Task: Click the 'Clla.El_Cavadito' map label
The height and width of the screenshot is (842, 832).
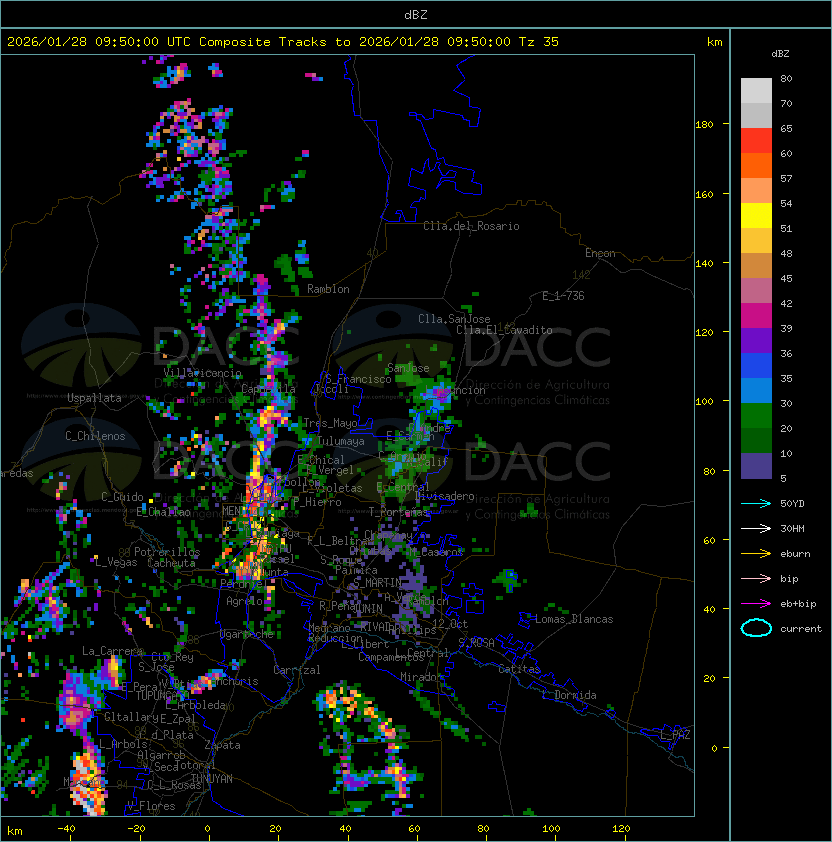Action: point(504,330)
